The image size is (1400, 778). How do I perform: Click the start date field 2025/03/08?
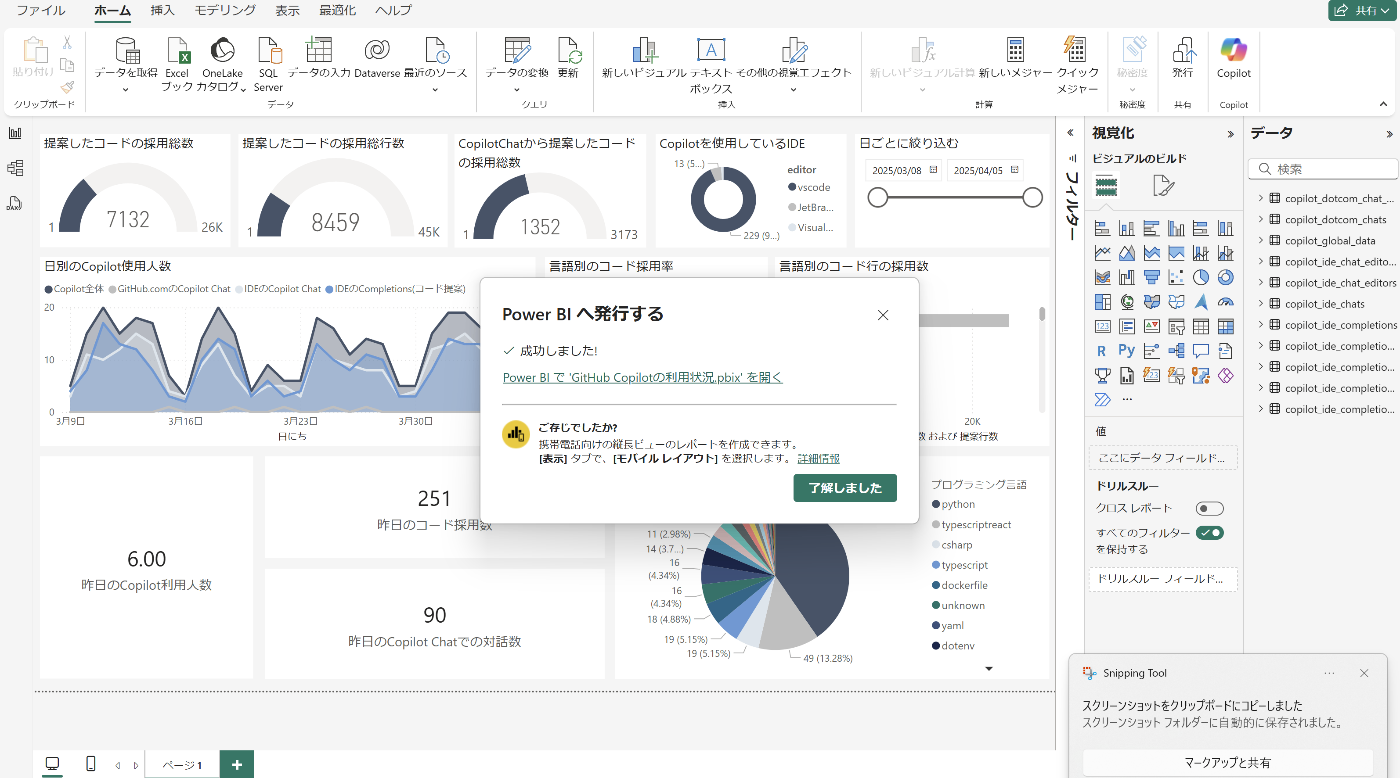tap(903, 171)
